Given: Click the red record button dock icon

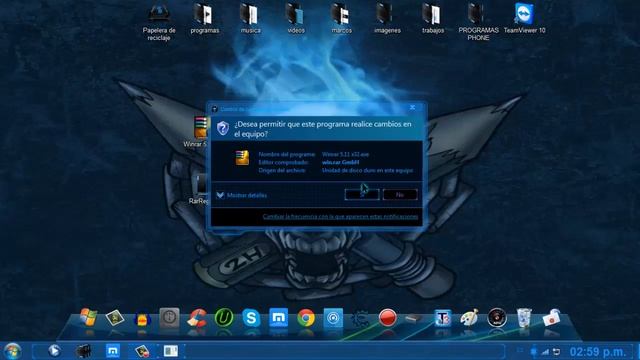Looking at the screenshot, I should (387, 318).
